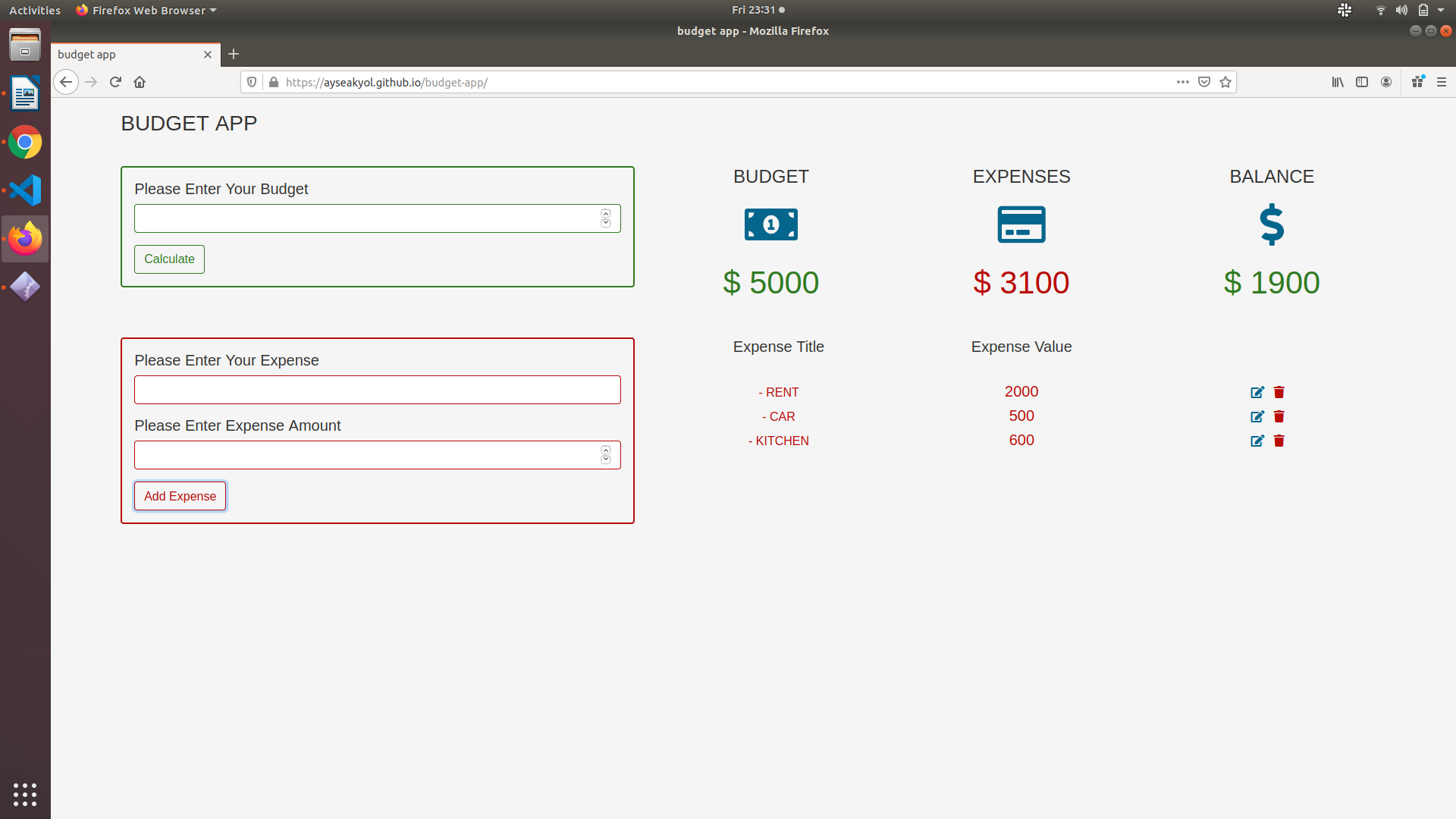Click the budget input field spinner up arrow
The width and height of the screenshot is (1456, 819).
606,214
